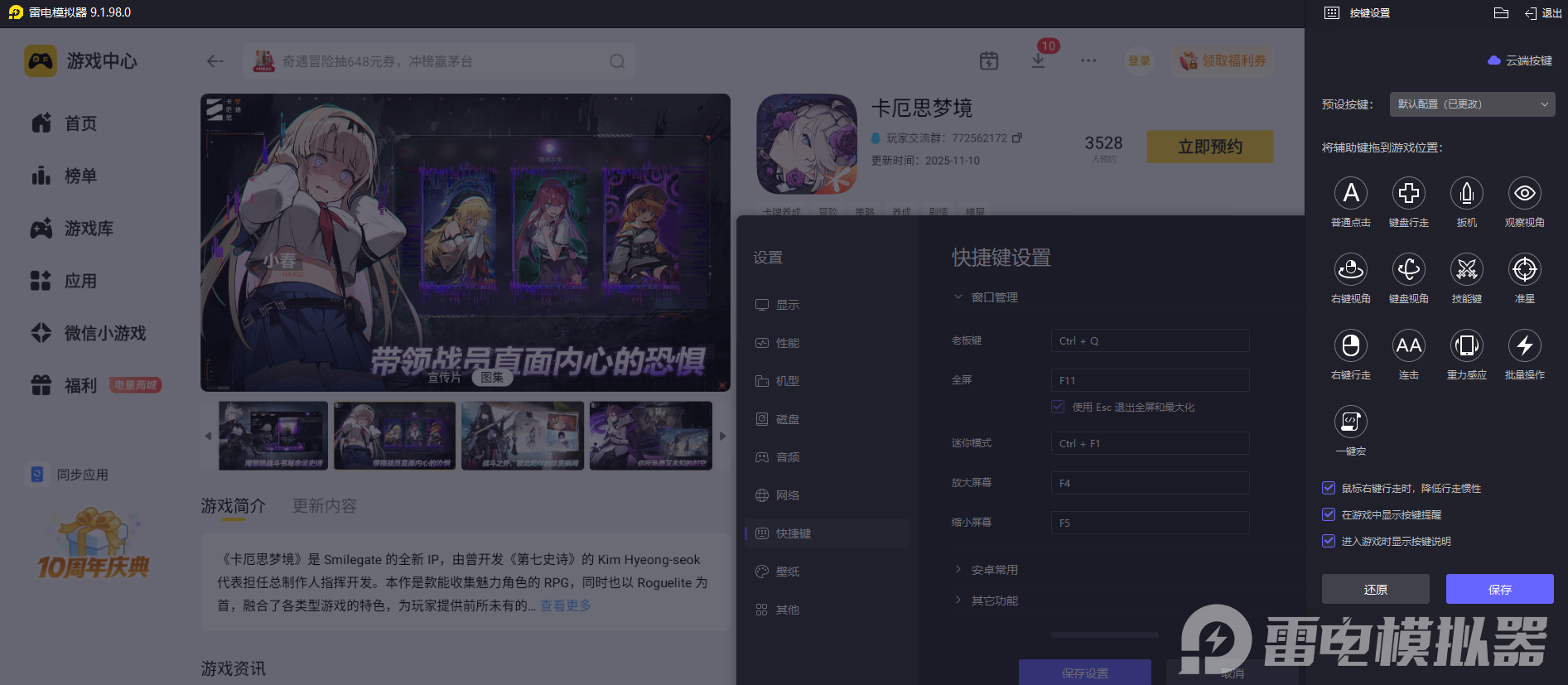Expand the 安卓常用 section
1568x685 pixels.
[x=986, y=570]
